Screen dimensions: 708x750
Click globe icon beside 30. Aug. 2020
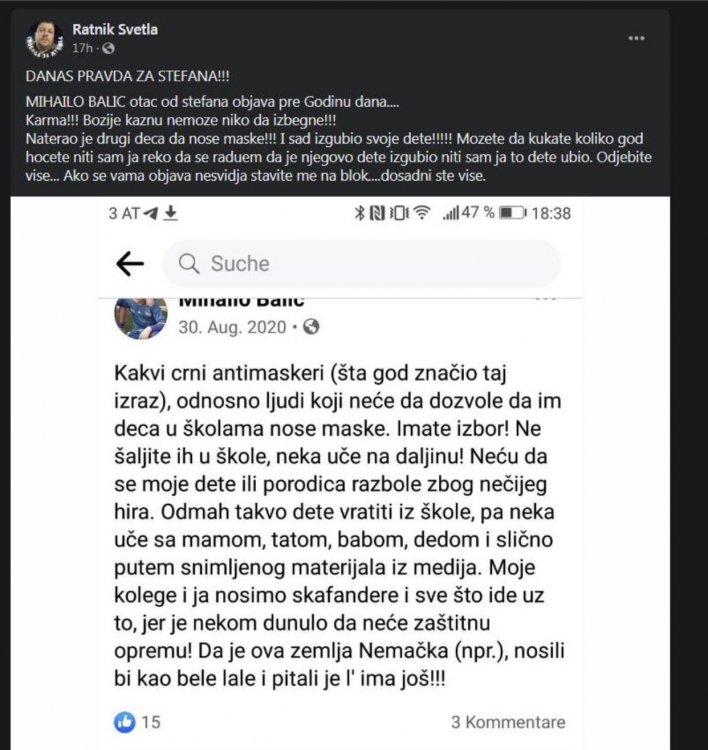(x=311, y=328)
